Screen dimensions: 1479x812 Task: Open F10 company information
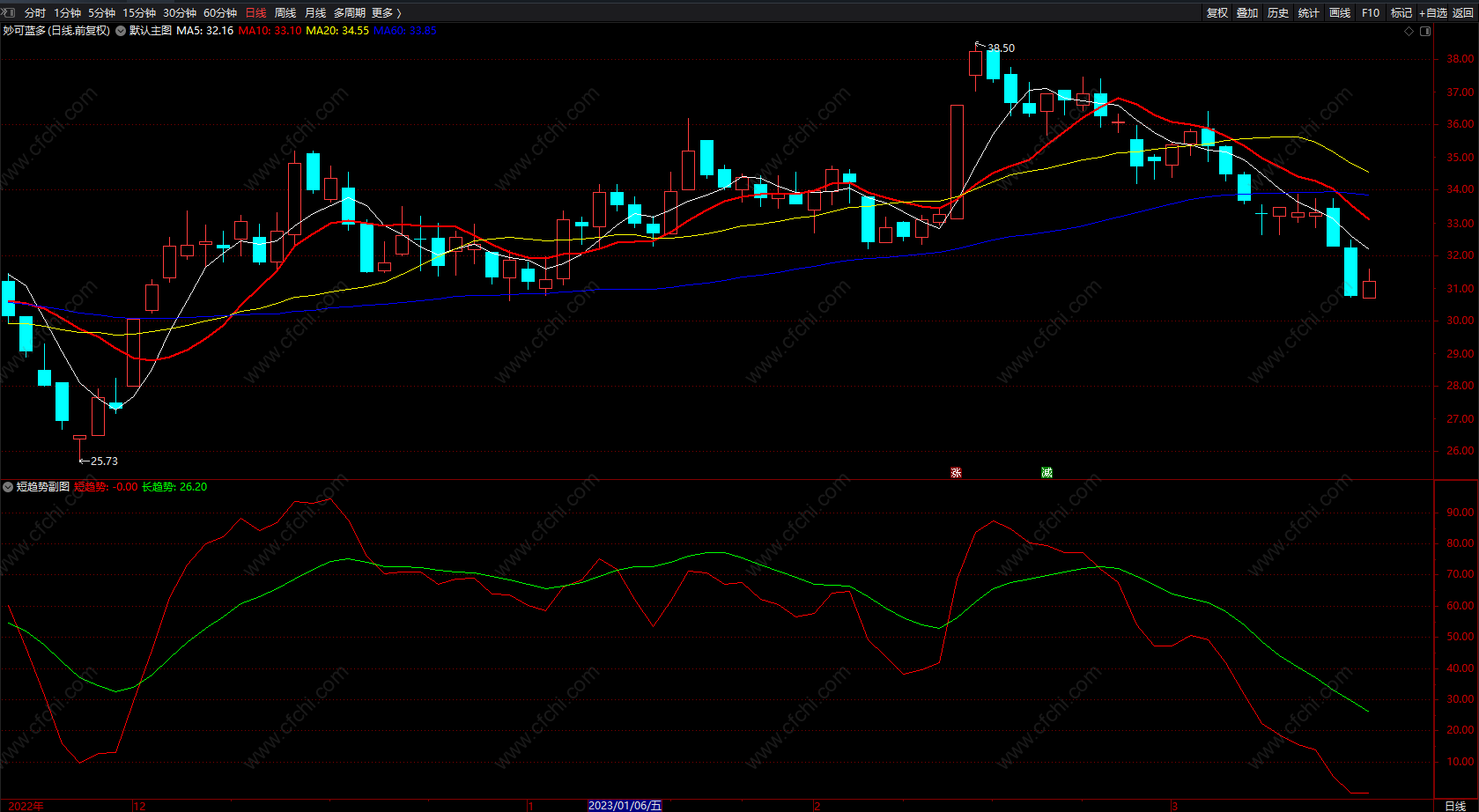tap(1371, 12)
